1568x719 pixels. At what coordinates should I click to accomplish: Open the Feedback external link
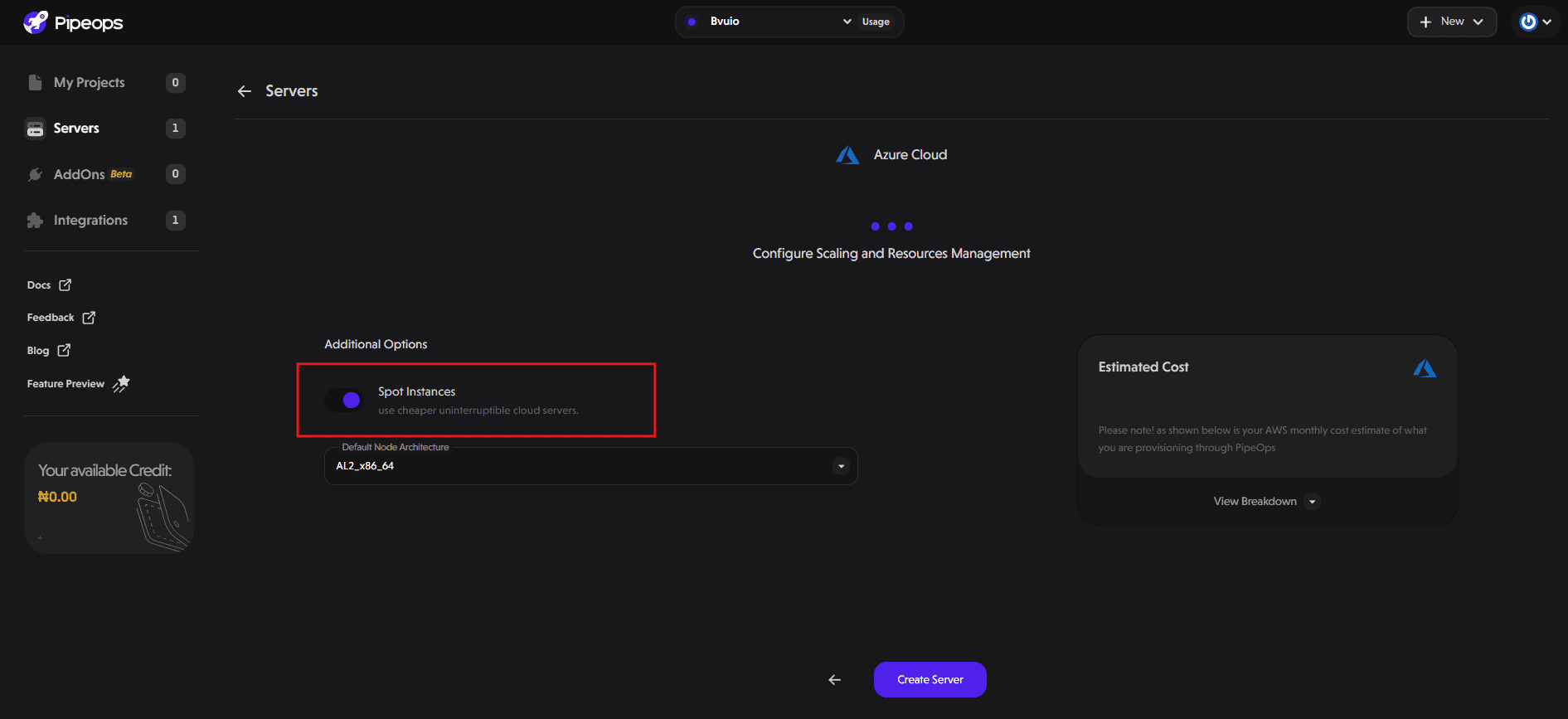[x=61, y=318]
